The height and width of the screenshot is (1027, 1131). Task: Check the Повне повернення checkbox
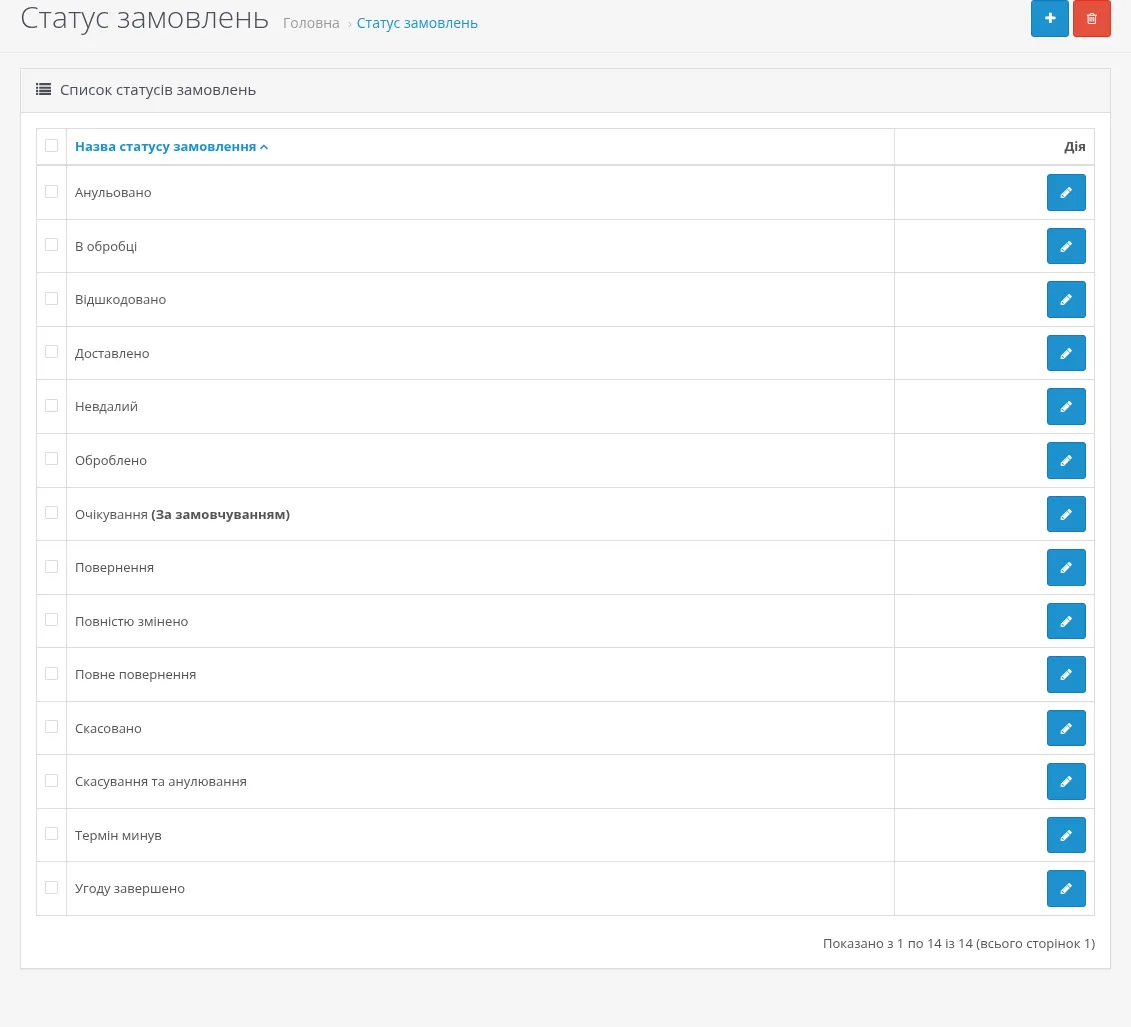click(x=51, y=673)
